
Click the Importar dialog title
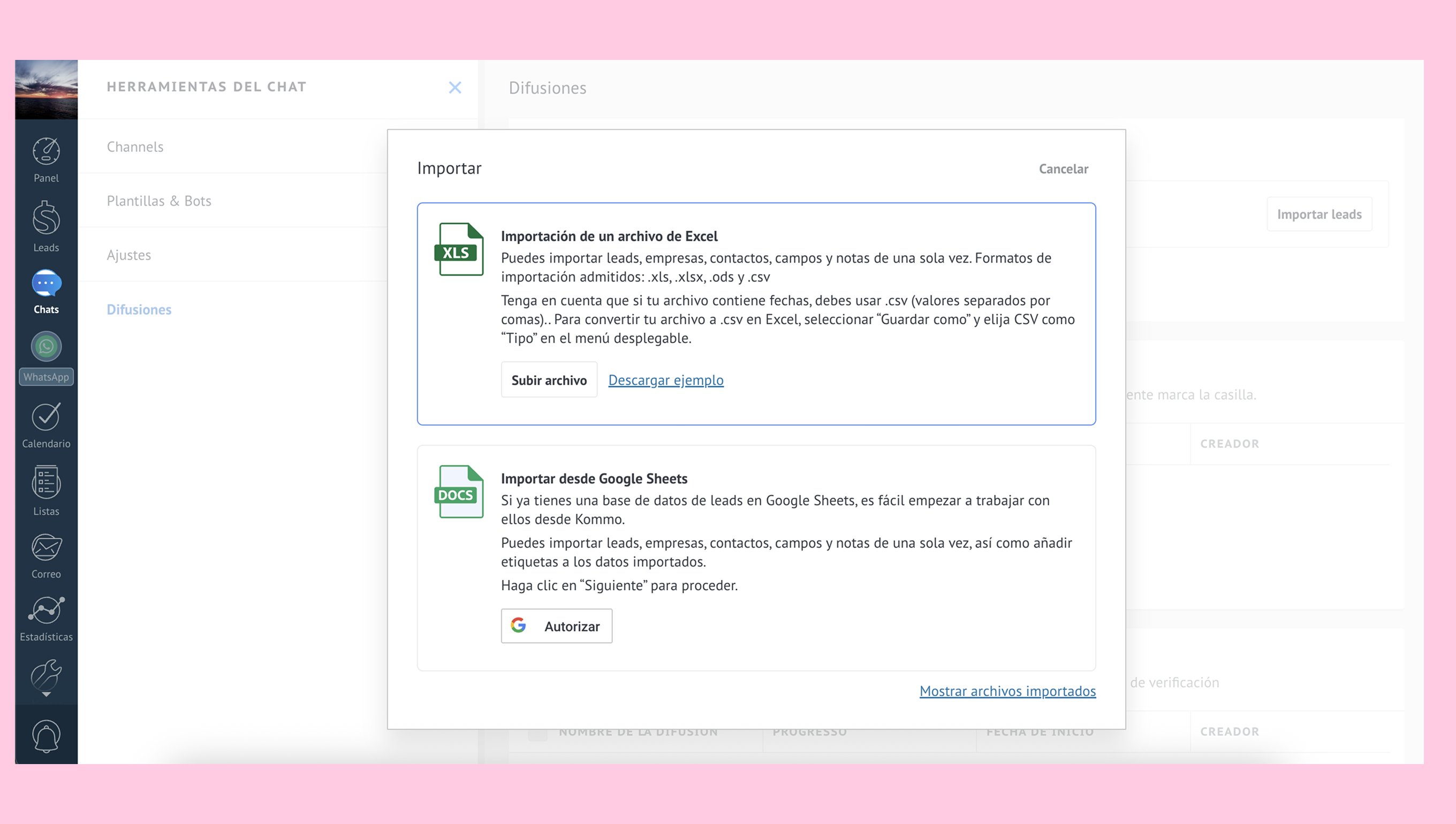pyautogui.click(x=450, y=168)
